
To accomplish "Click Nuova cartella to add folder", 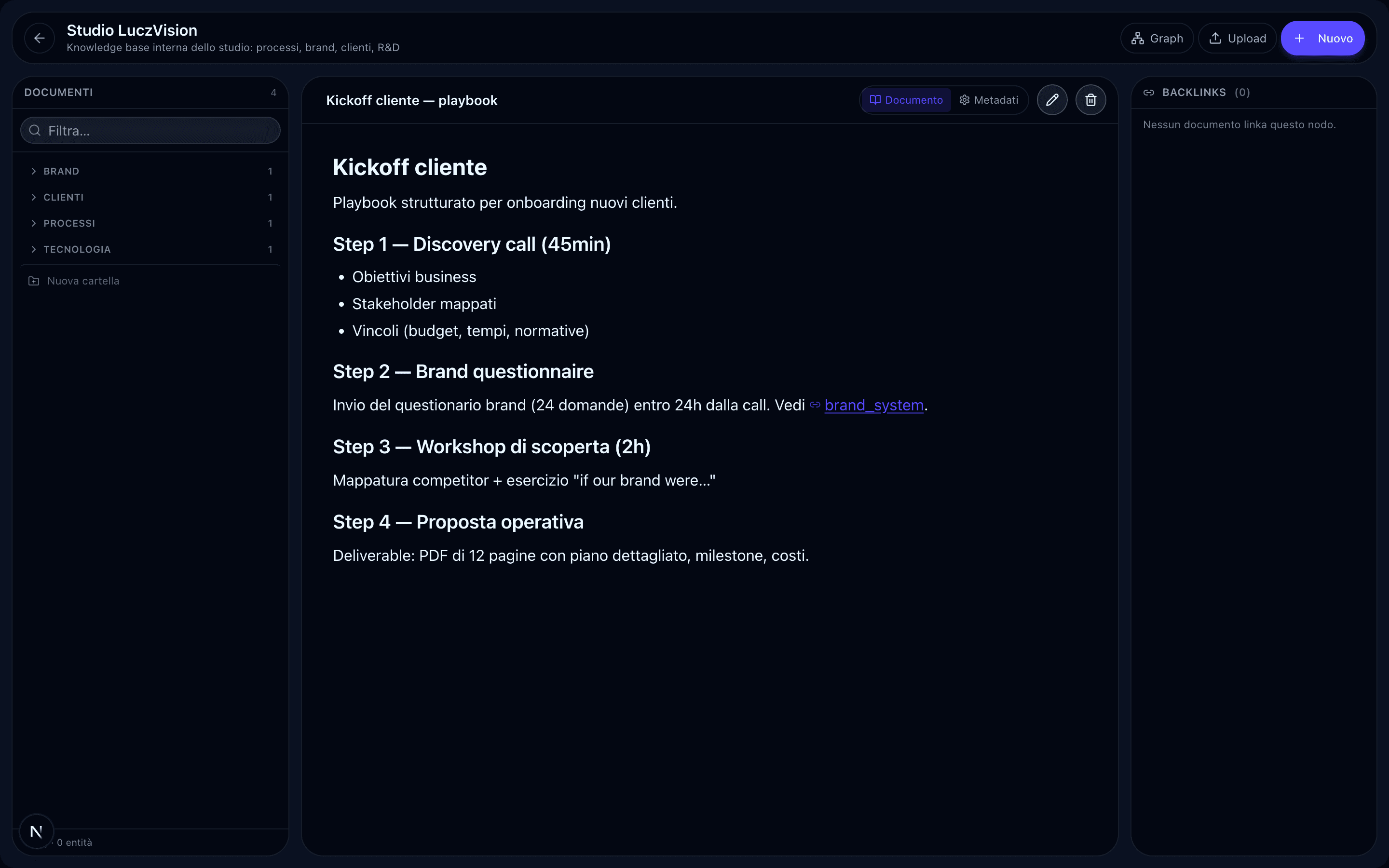I will [x=75, y=281].
